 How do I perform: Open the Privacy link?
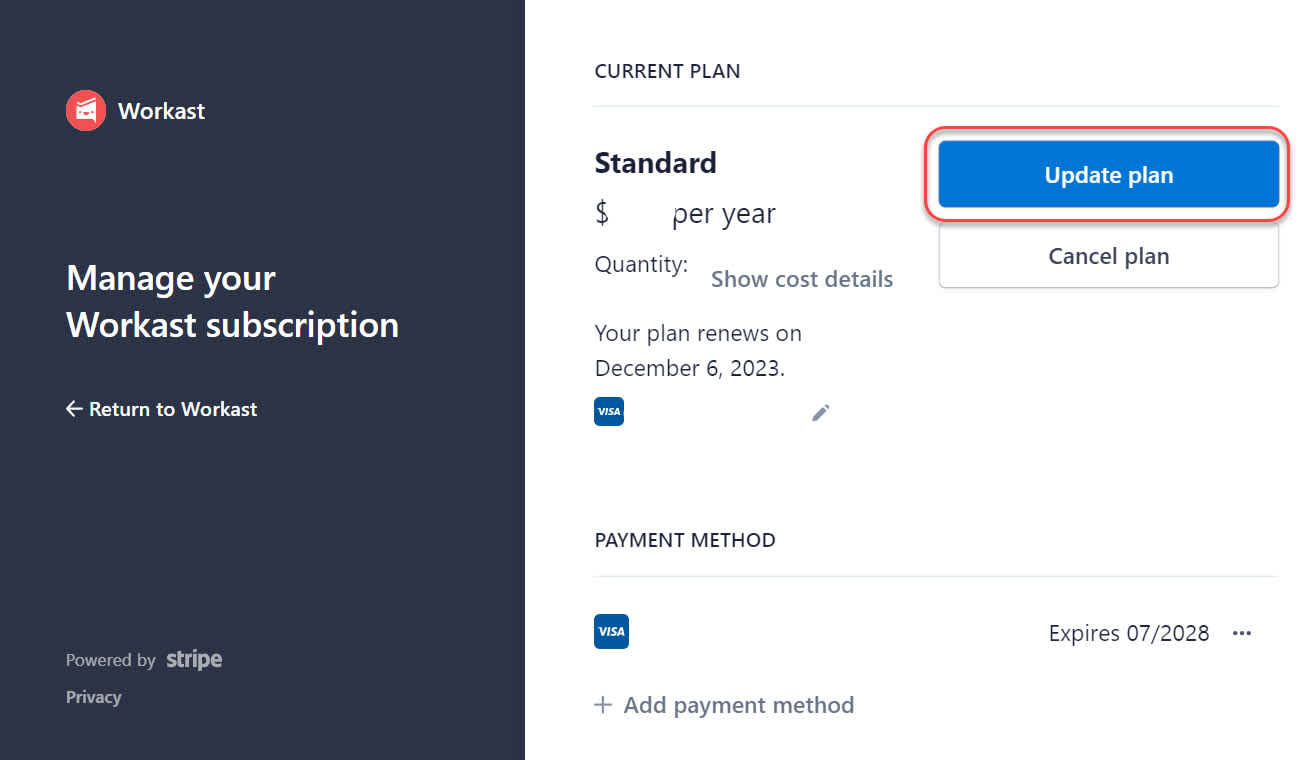point(94,697)
